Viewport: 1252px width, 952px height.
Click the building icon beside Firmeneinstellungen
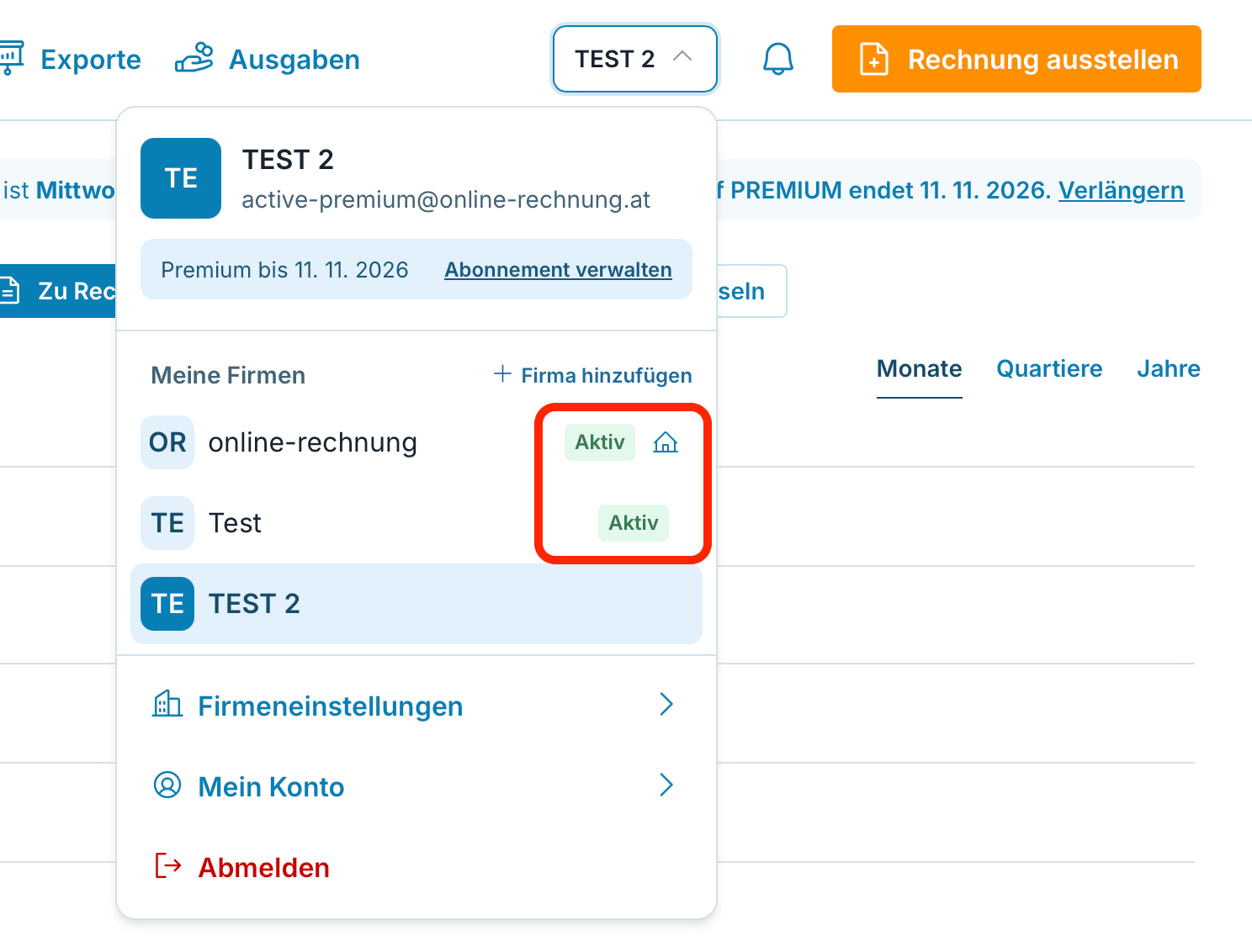[167, 705]
